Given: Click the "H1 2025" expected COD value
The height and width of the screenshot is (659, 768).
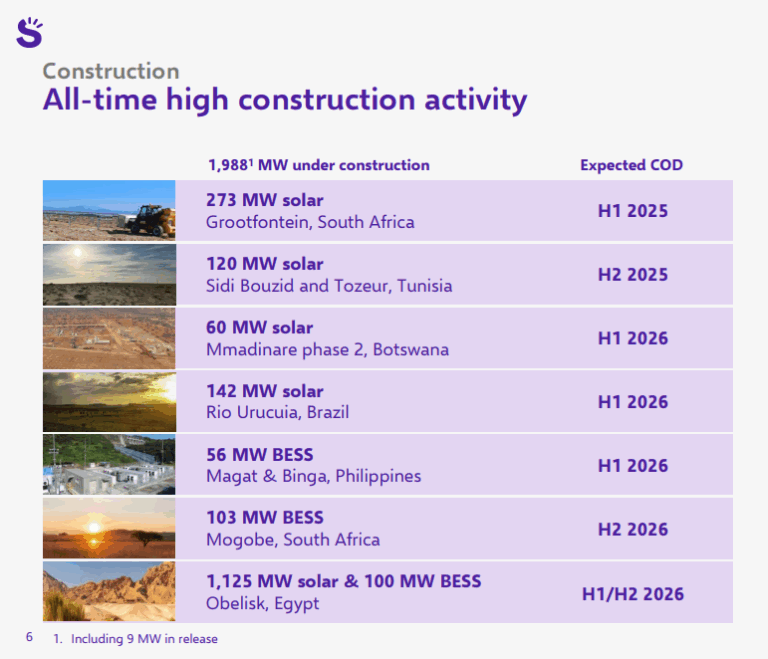Looking at the screenshot, I should click(x=632, y=211).
